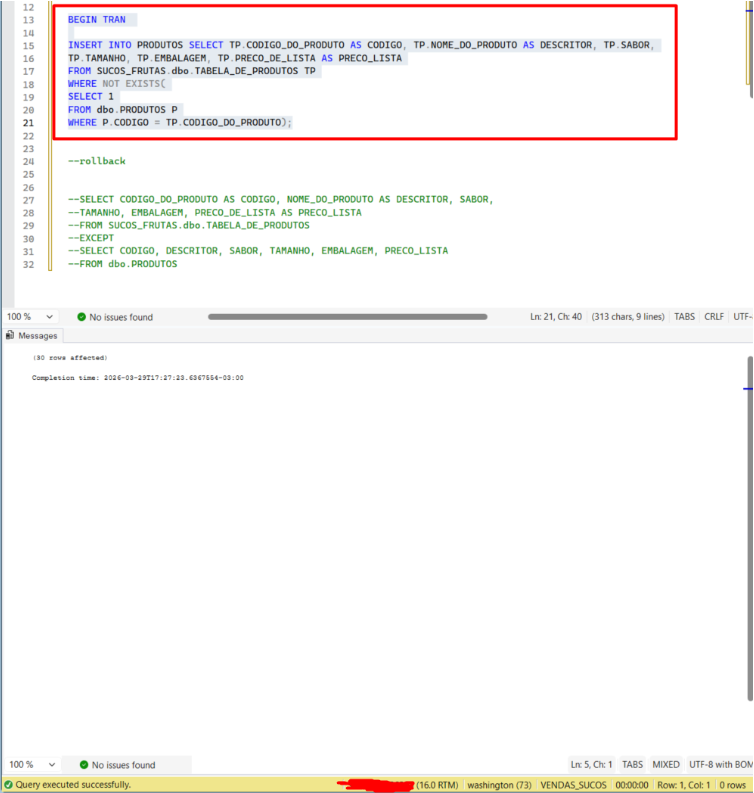Click the washington (73) login entry
Viewport: 754px width, 793px height.
point(499,784)
